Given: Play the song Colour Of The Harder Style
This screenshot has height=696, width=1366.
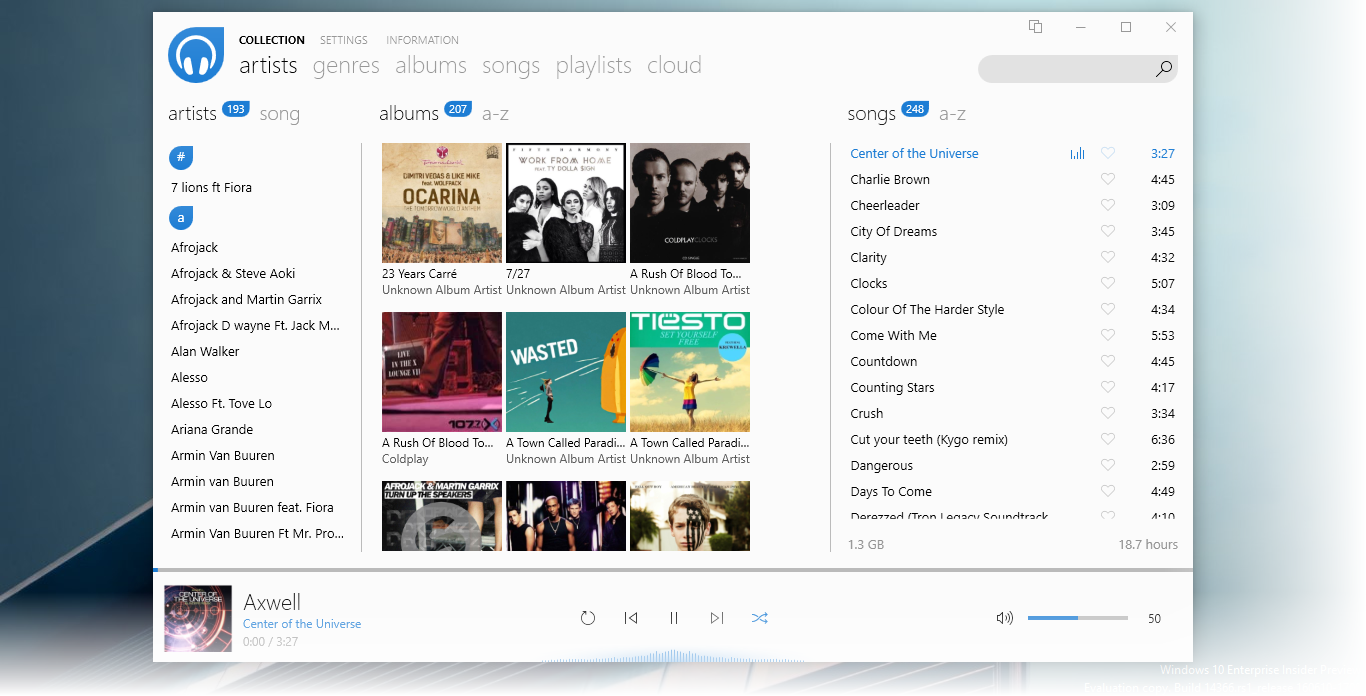Looking at the screenshot, I should click(927, 309).
